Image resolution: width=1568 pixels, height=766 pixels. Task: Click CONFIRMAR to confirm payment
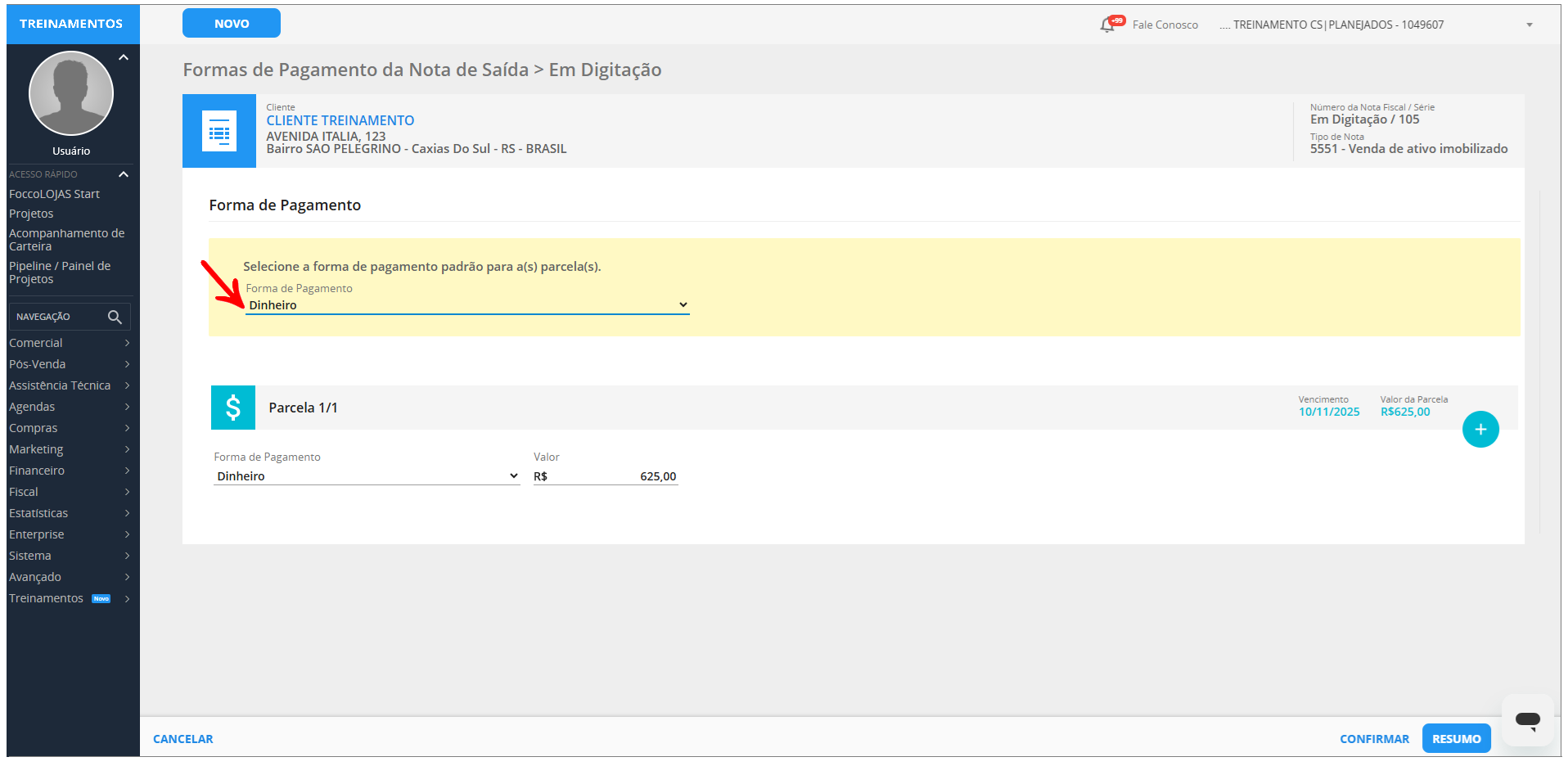click(1374, 738)
